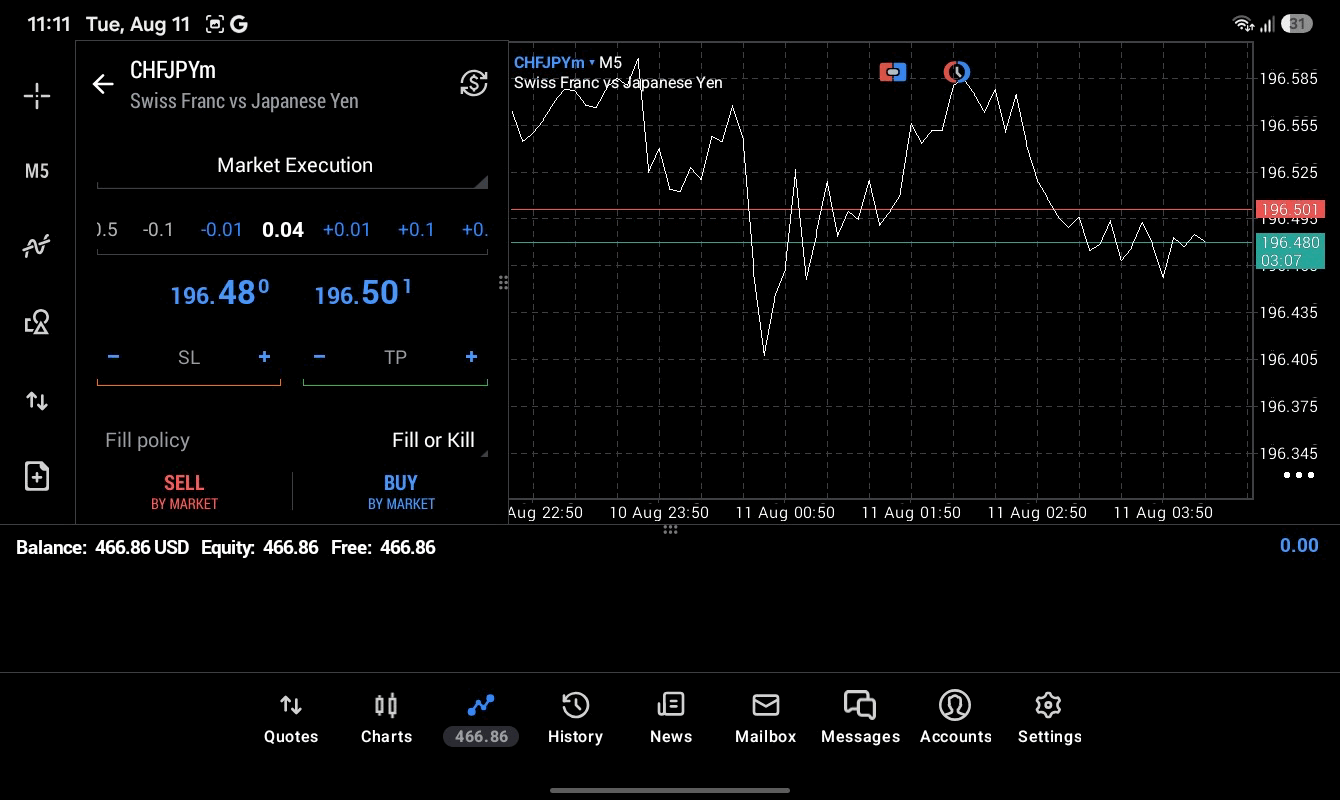Increase the SL value with plus
This screenshot has width=1340, height=800.
(x=264, y=357)
